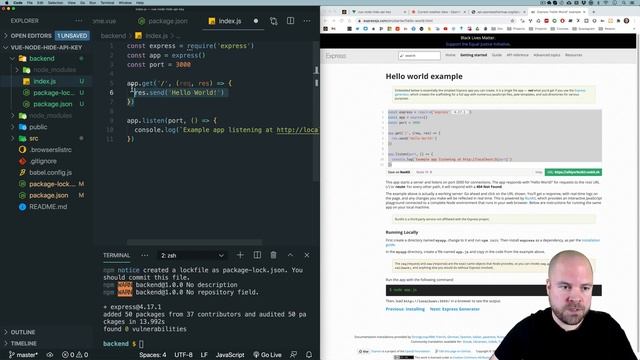Open Guide in Express site nav

pyautogui.click(x=497, y=55)
